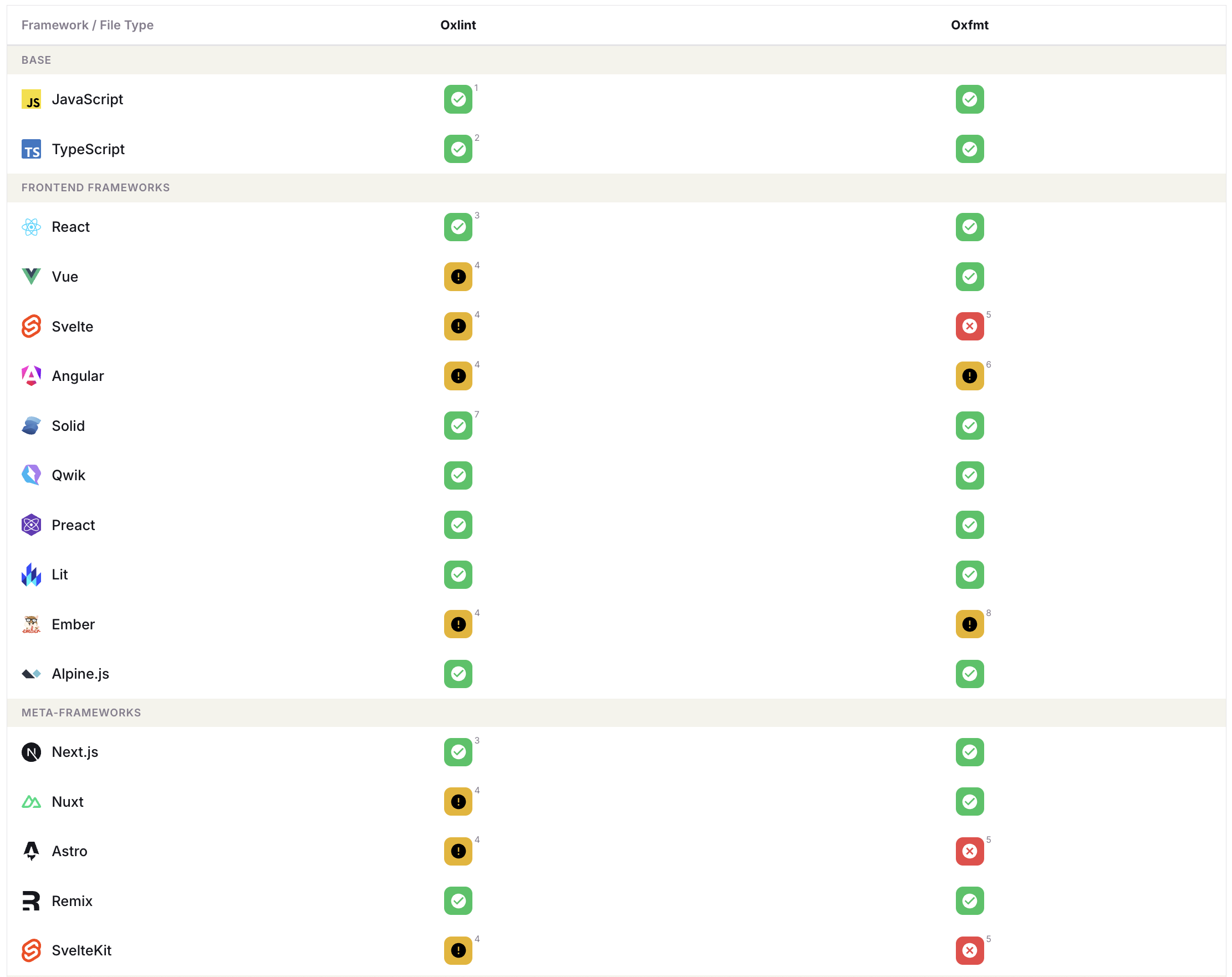Click the Astro rocket logo
Image resolution: width=1232 pixels, height=977 pixels.
32,851
